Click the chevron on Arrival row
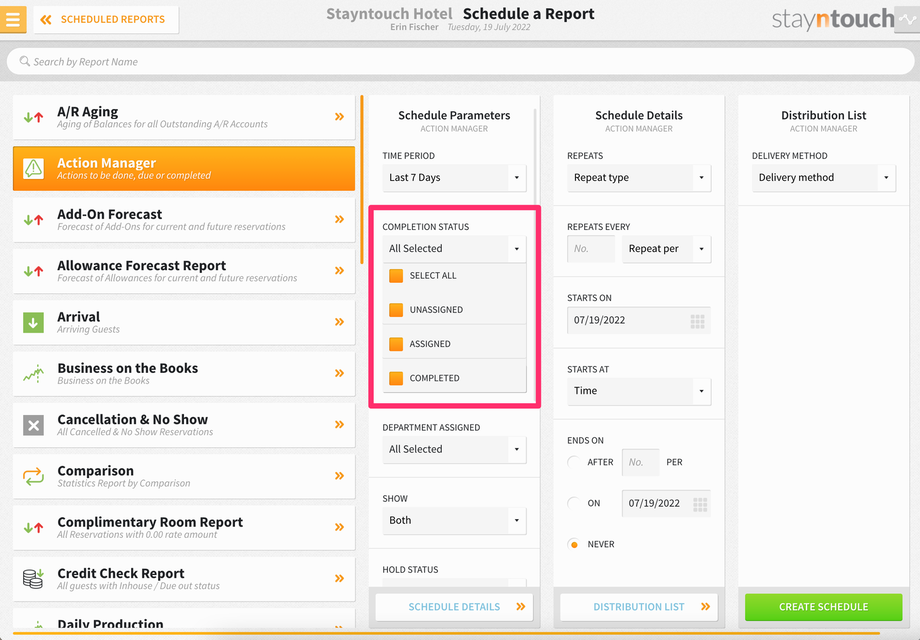920x640 pixels. (339, 321)
